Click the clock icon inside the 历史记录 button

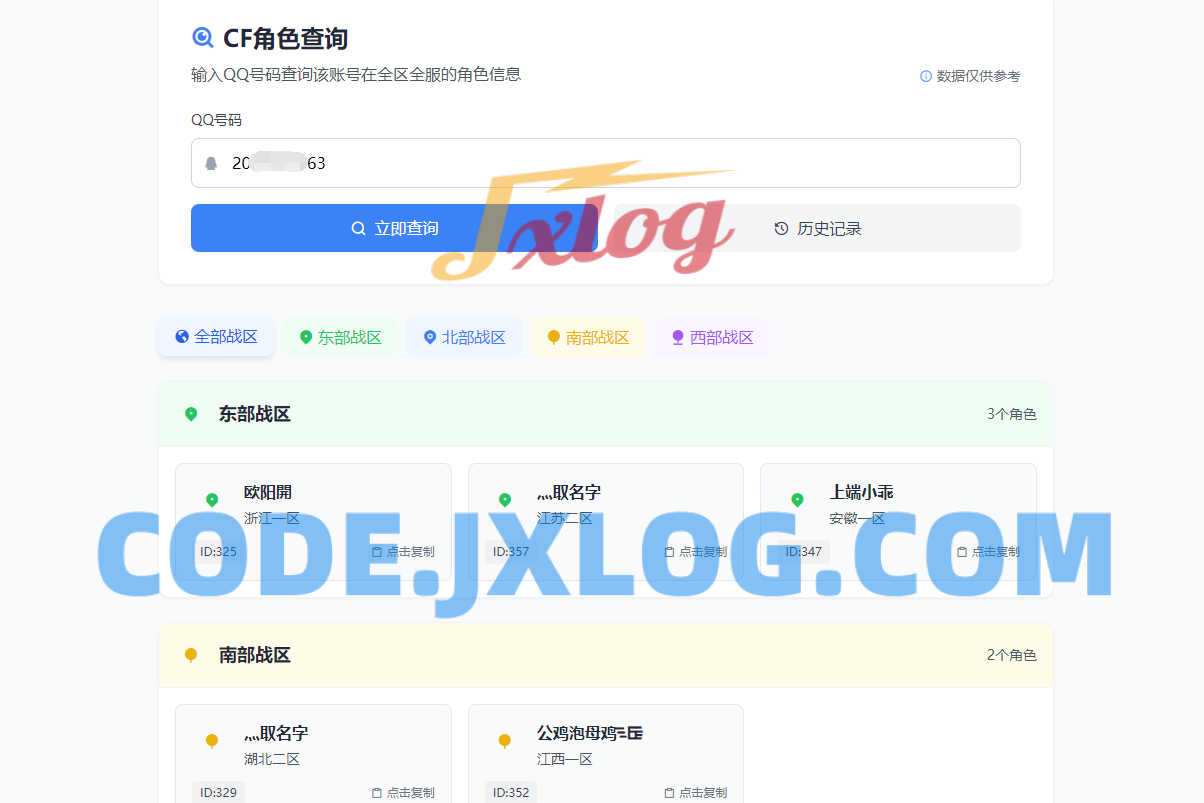(x=780, y=228)
